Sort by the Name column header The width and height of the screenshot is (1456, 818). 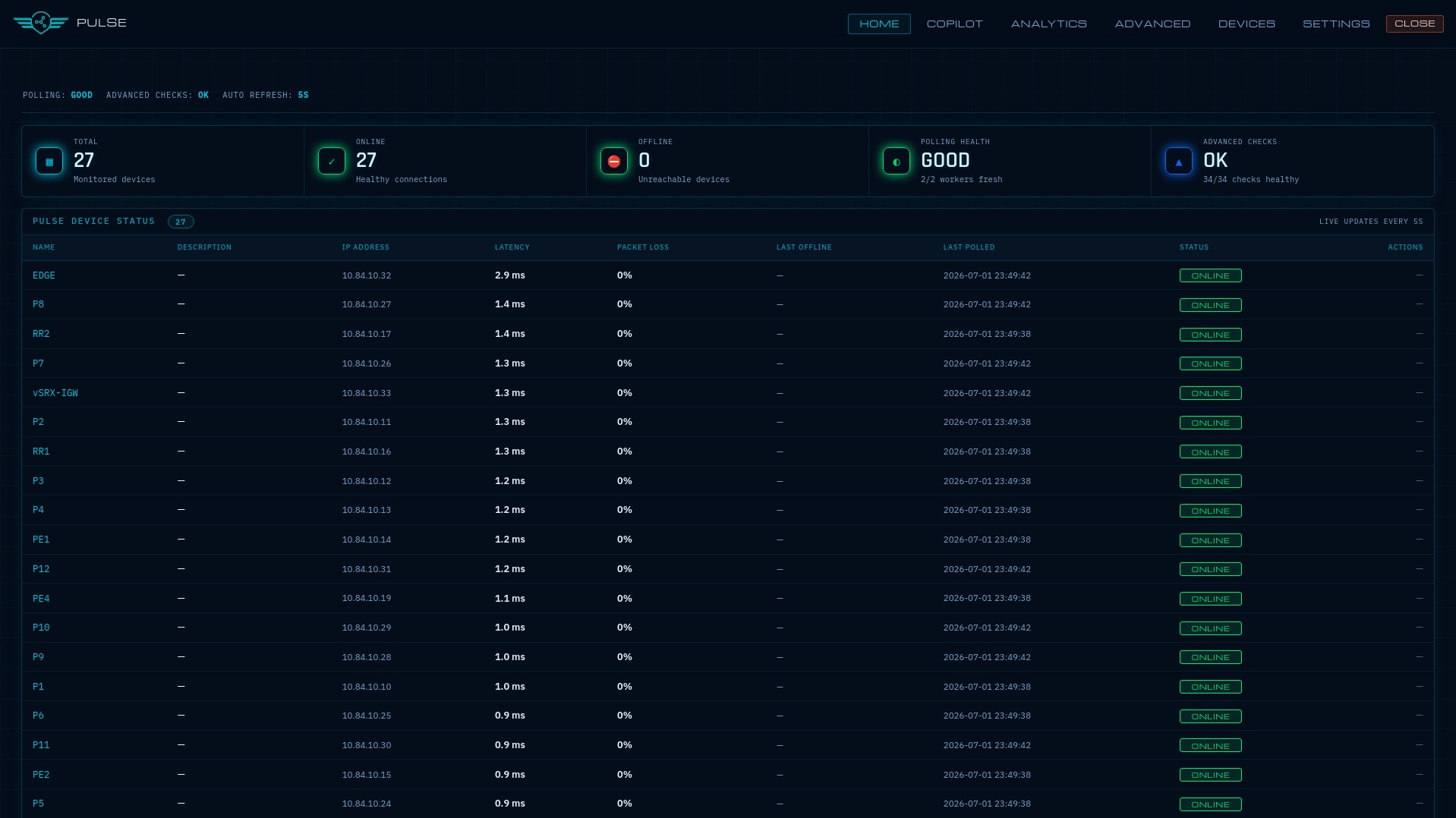44,247
